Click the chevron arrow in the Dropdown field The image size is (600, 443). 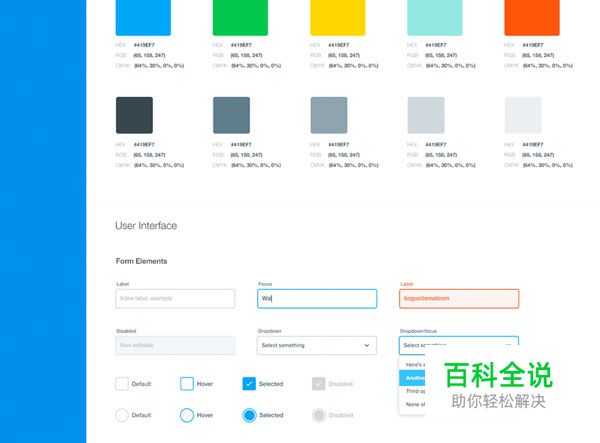point(366,346)
